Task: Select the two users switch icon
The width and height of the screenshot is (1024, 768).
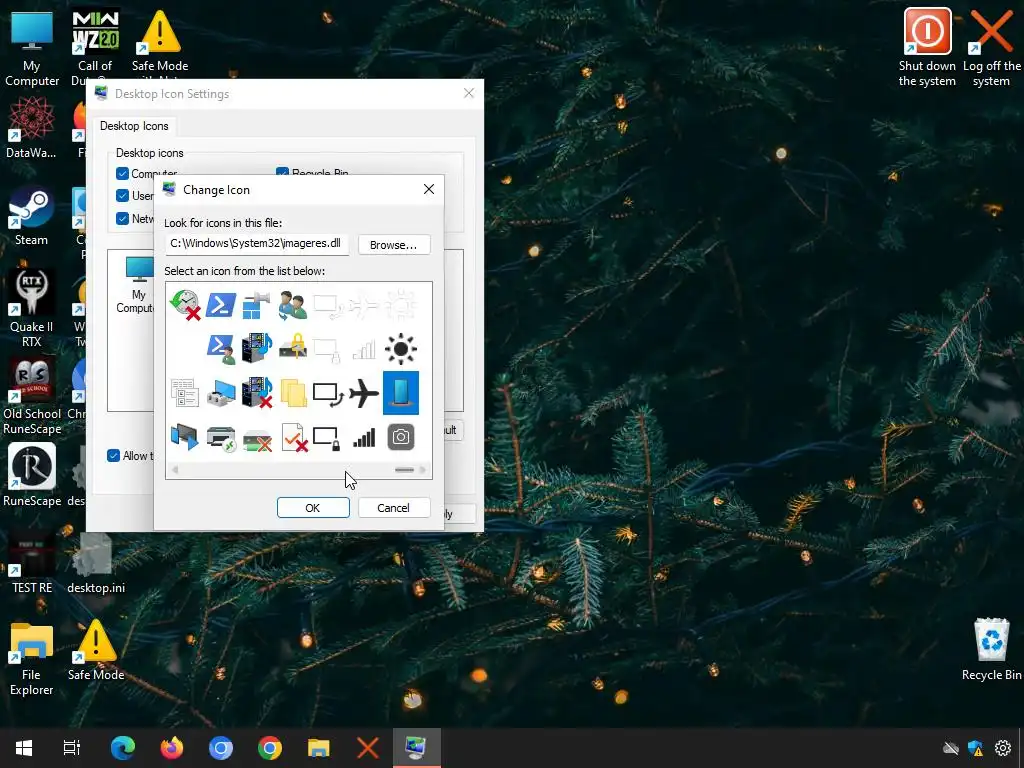Action: (293, 305)
